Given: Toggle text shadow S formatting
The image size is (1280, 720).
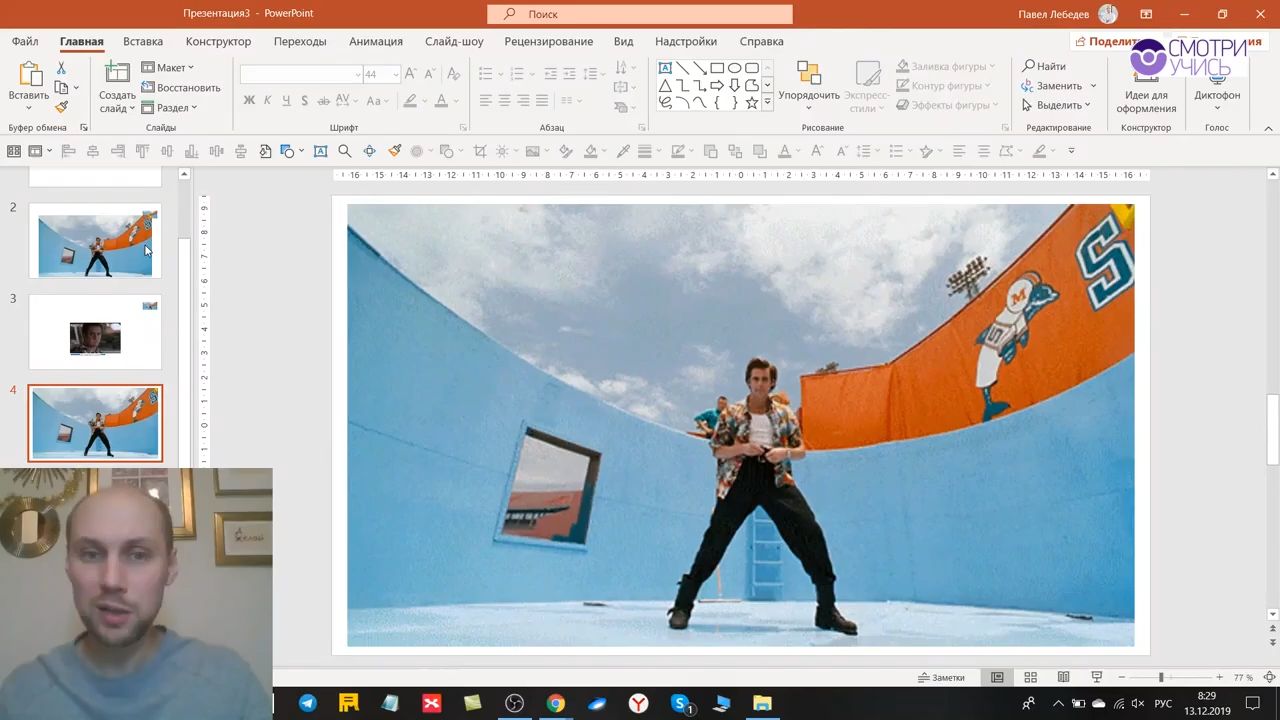Looking at the screenshot, I should pyautogui.click(x=304, y=101).
